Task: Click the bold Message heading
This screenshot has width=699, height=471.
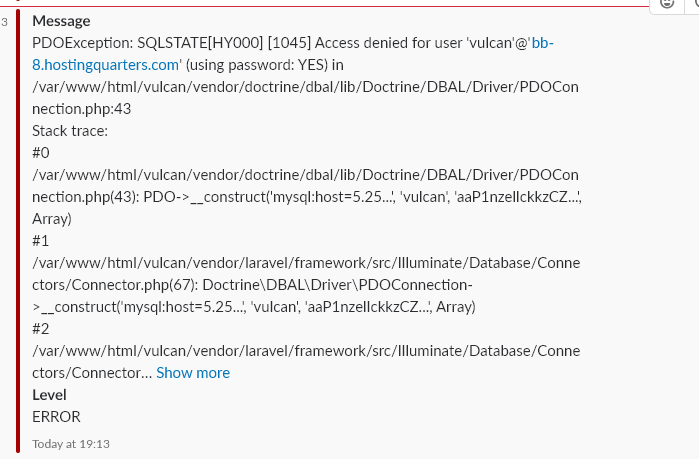Action: 61,21
